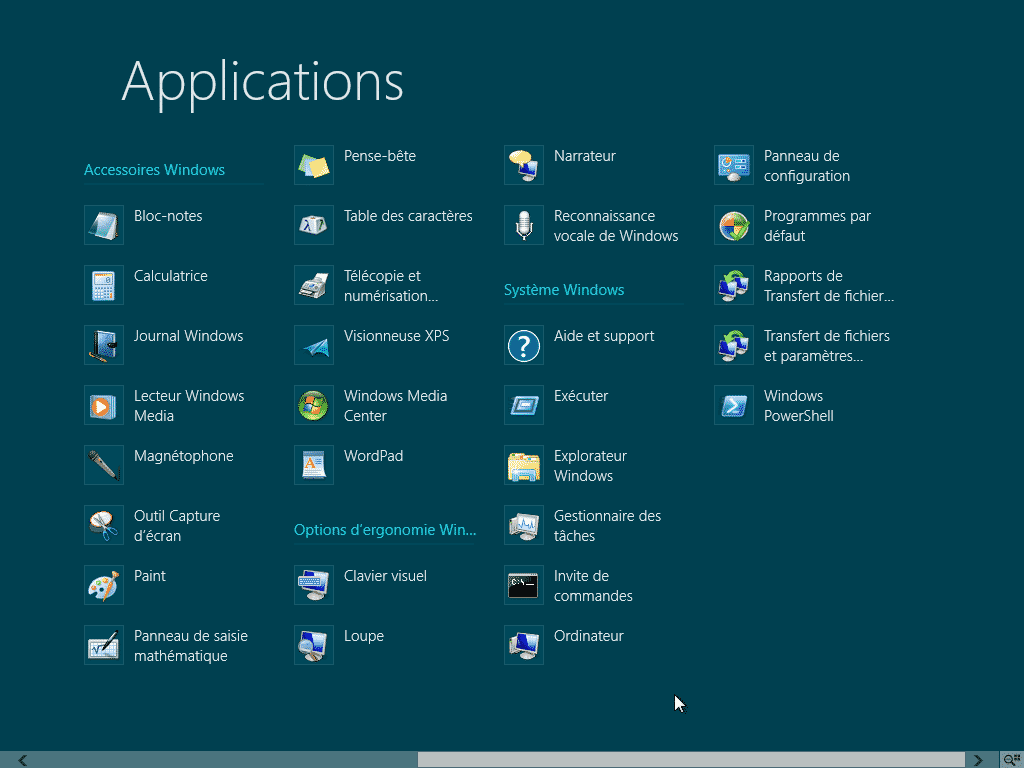Click the "Magnétophone" label text
This screenshot has height=768, width=1024.
tap(184, 456)
